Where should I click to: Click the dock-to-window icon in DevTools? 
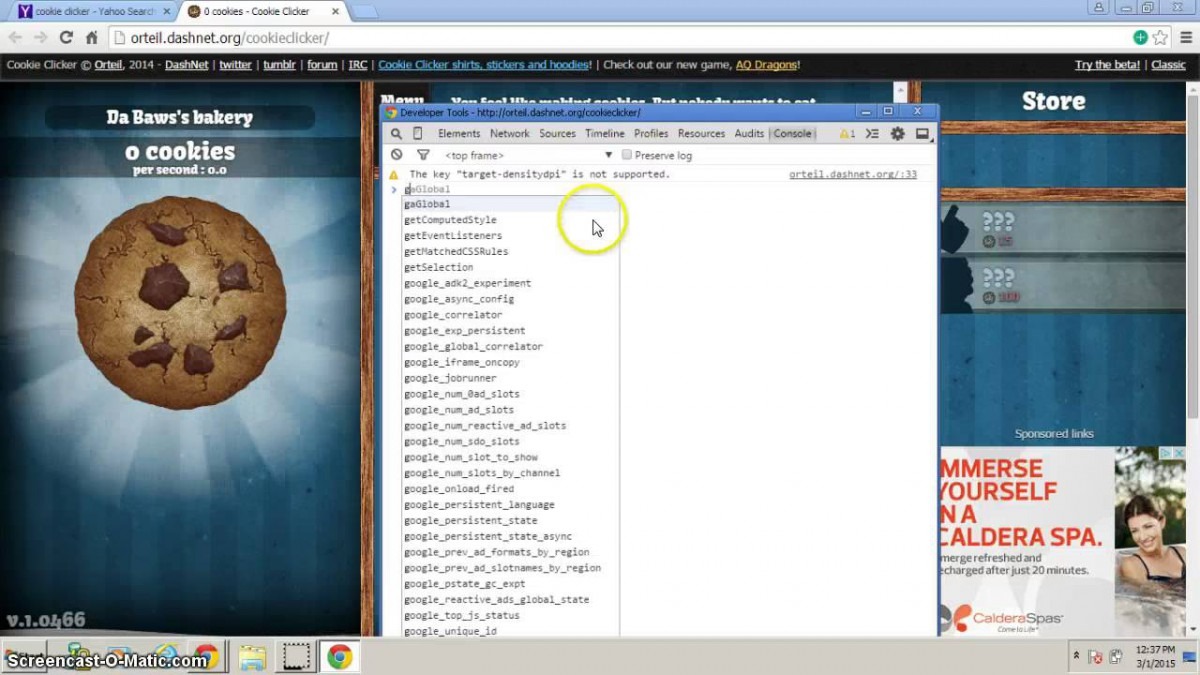pyautogui.click(x=922, y=134)
